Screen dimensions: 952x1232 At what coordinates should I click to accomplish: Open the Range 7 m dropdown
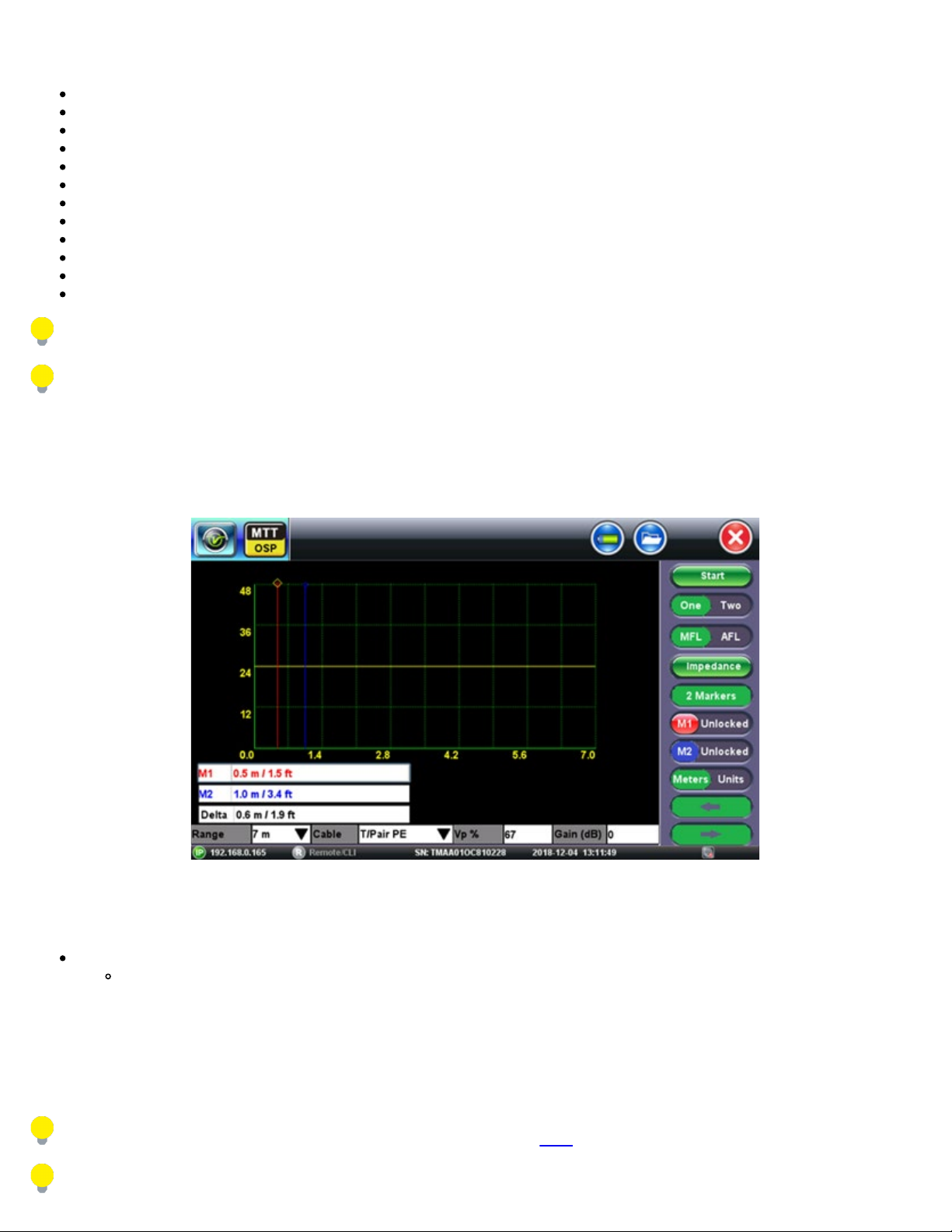click(280, 834)
